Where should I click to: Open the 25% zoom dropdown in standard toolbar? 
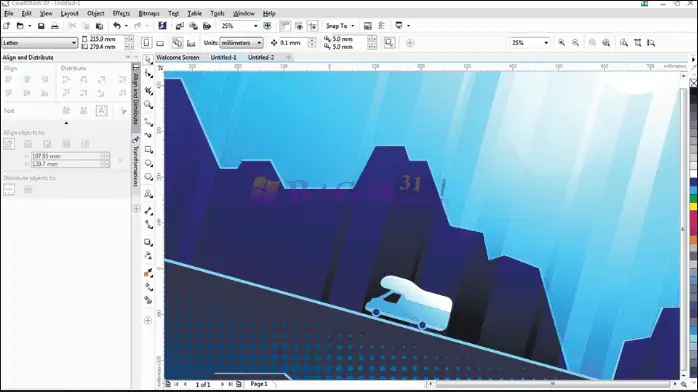(239, 26)
